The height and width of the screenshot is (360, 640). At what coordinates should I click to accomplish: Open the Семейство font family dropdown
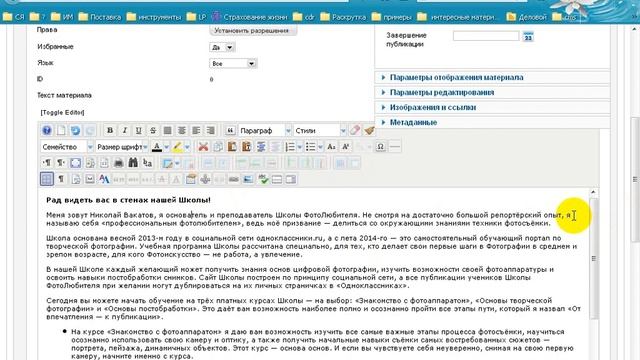(x=67, y=147)
